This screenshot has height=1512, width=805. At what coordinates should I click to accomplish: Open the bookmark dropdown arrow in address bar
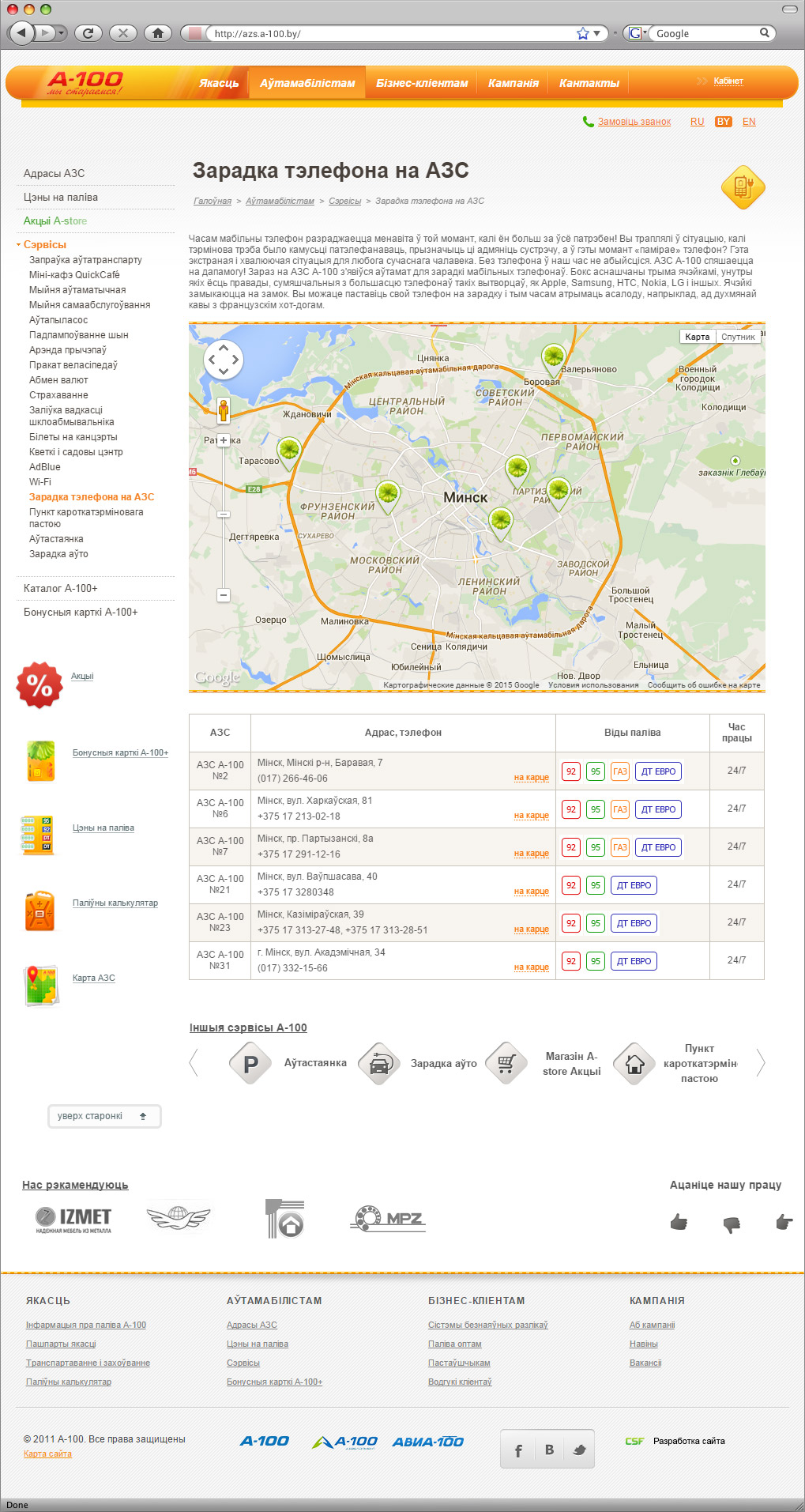(x=596, y=33)
